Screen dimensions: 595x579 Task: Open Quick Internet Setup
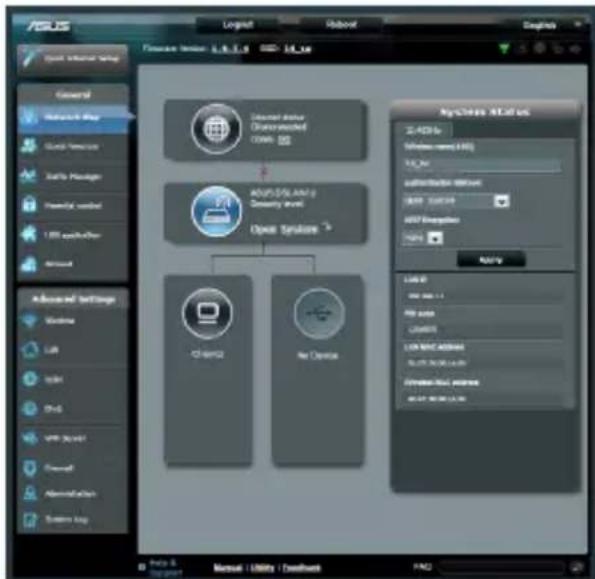point(72,59)
